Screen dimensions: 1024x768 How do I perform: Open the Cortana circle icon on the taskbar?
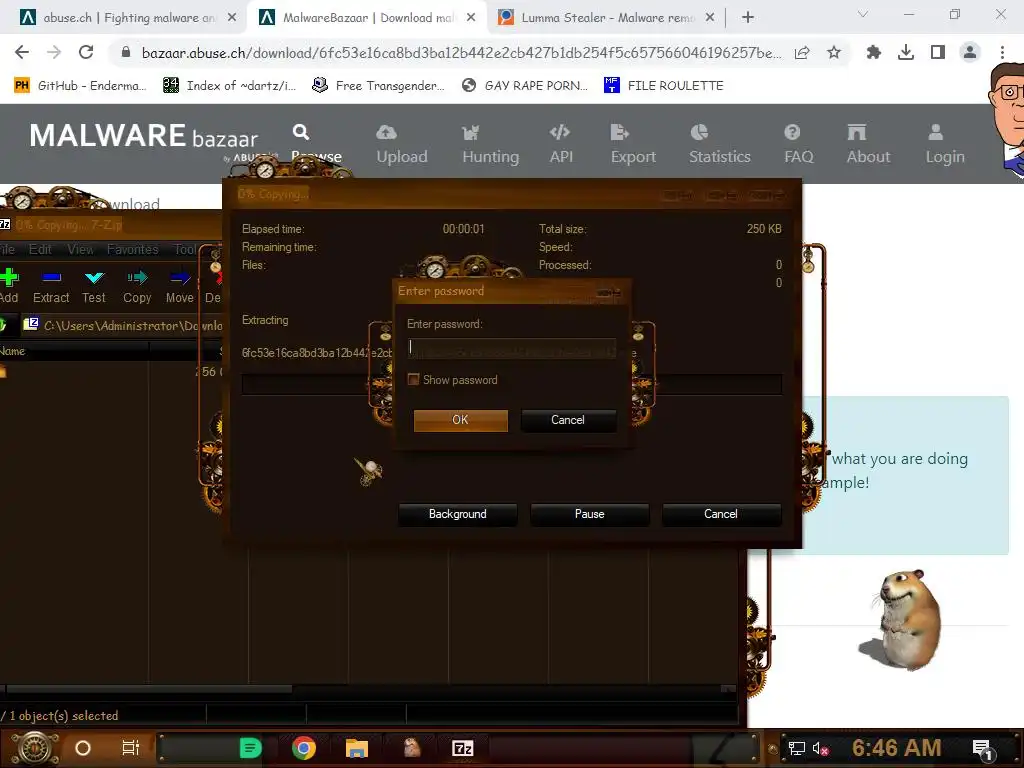point(83,748)
